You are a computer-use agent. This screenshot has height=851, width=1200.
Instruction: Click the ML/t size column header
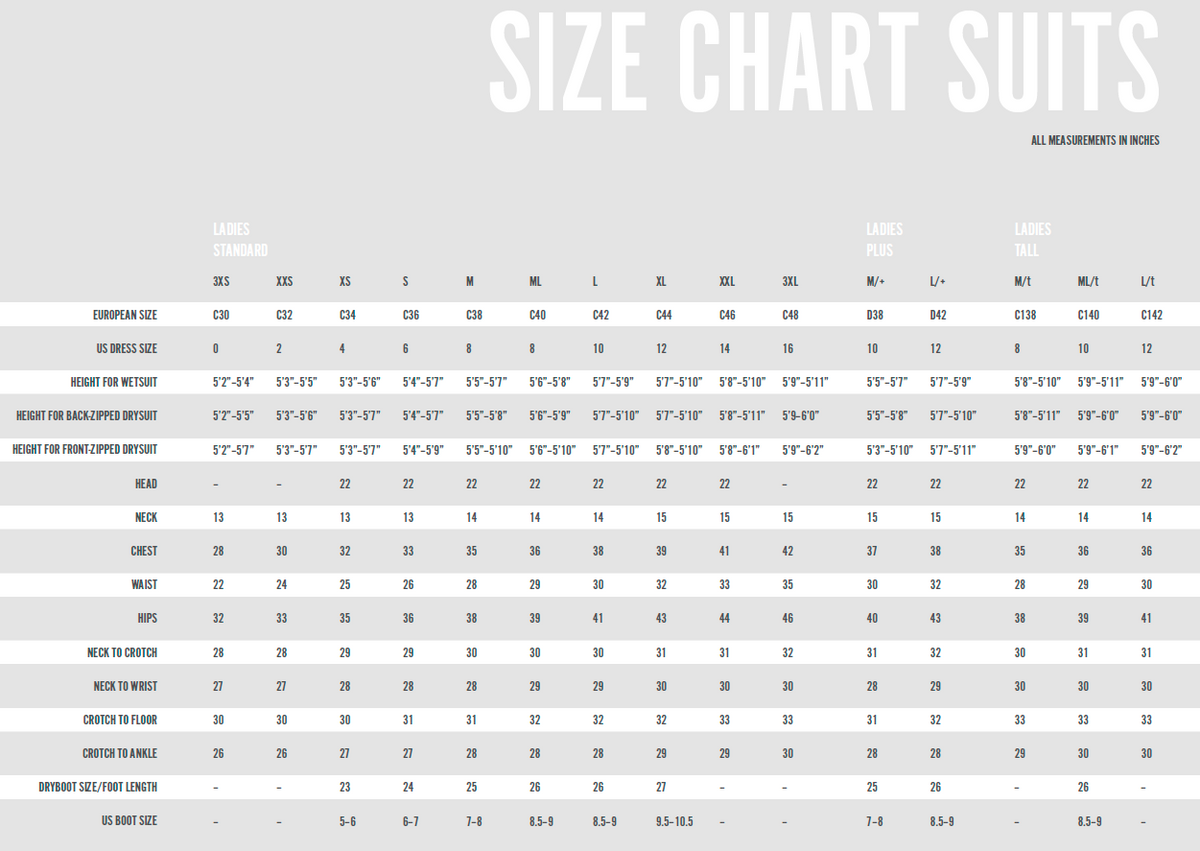tap(1088, 282)
